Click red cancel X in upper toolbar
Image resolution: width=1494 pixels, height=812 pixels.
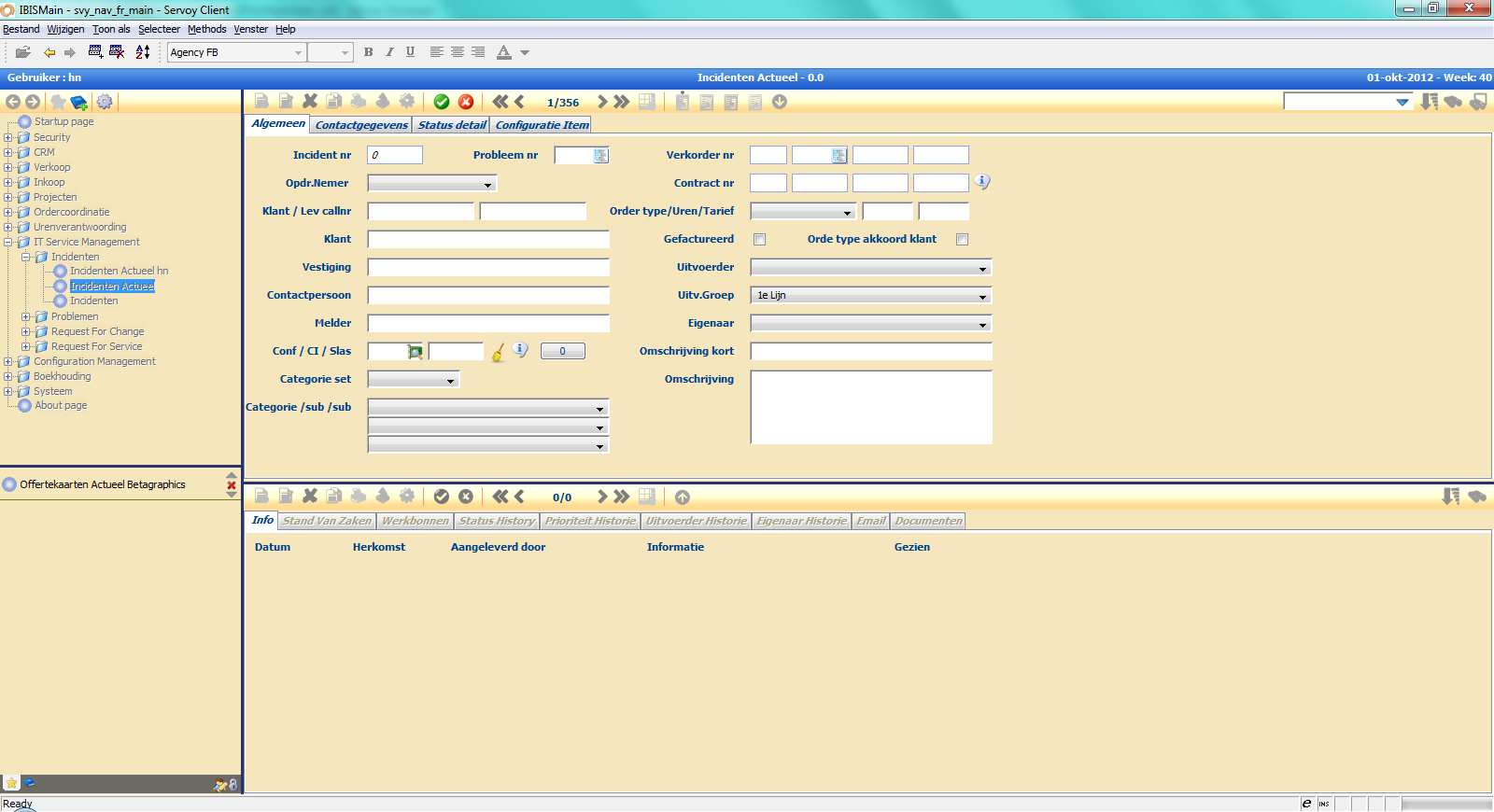(466, 102)
